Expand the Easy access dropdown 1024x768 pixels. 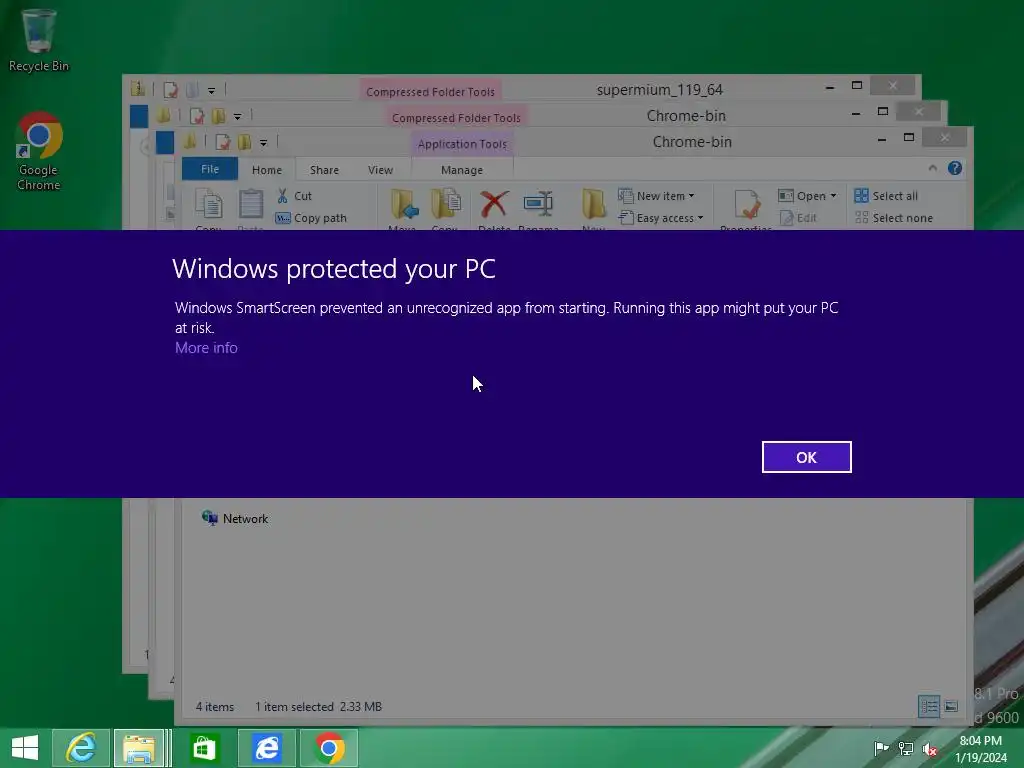coord(661,218)
